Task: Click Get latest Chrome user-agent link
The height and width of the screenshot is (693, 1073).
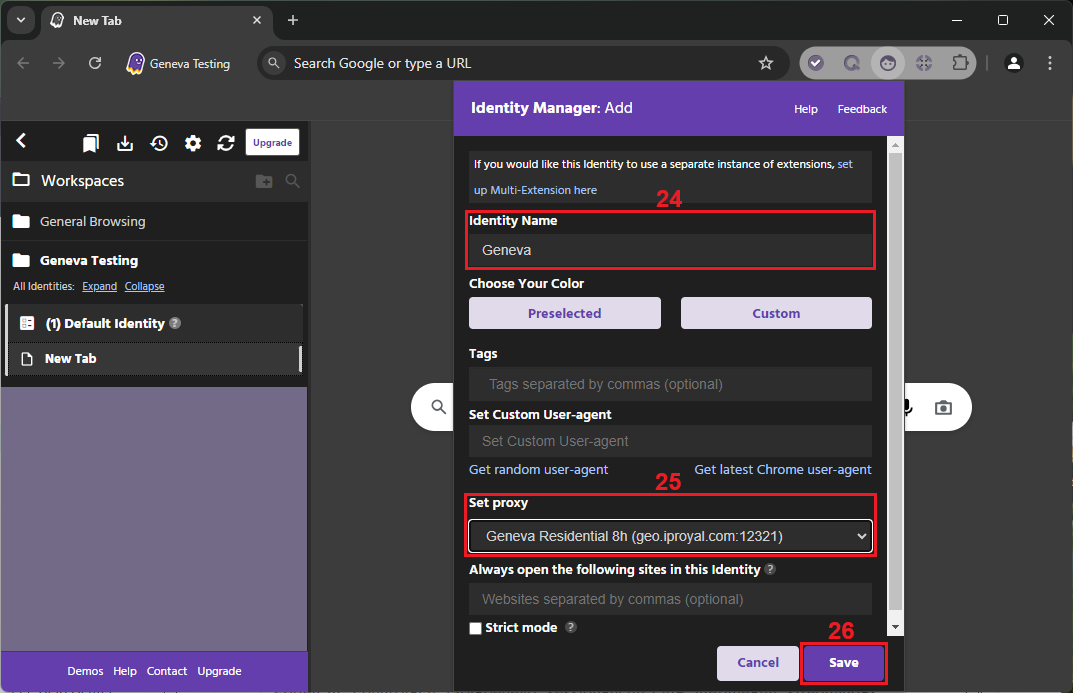Action: 783,469
